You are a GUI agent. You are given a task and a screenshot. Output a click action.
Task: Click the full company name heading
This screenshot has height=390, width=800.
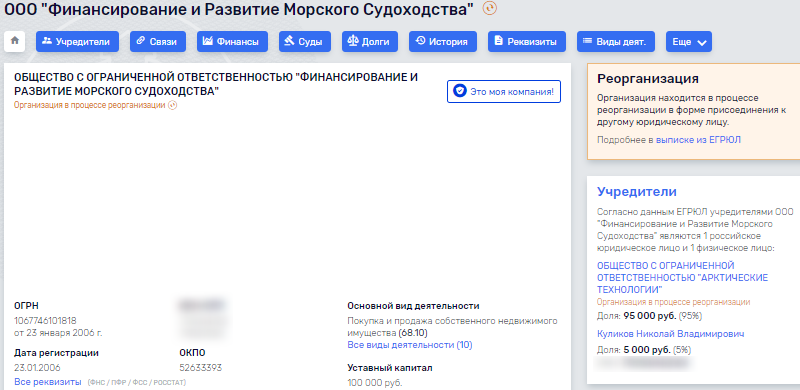(216, 84)
